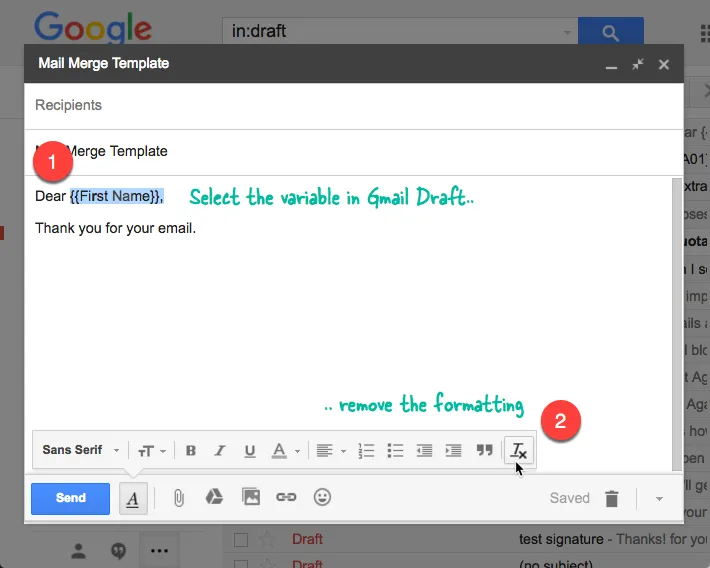Insert a bulleted list
This screenshot has height=568, width=710.
pos(395,451)
